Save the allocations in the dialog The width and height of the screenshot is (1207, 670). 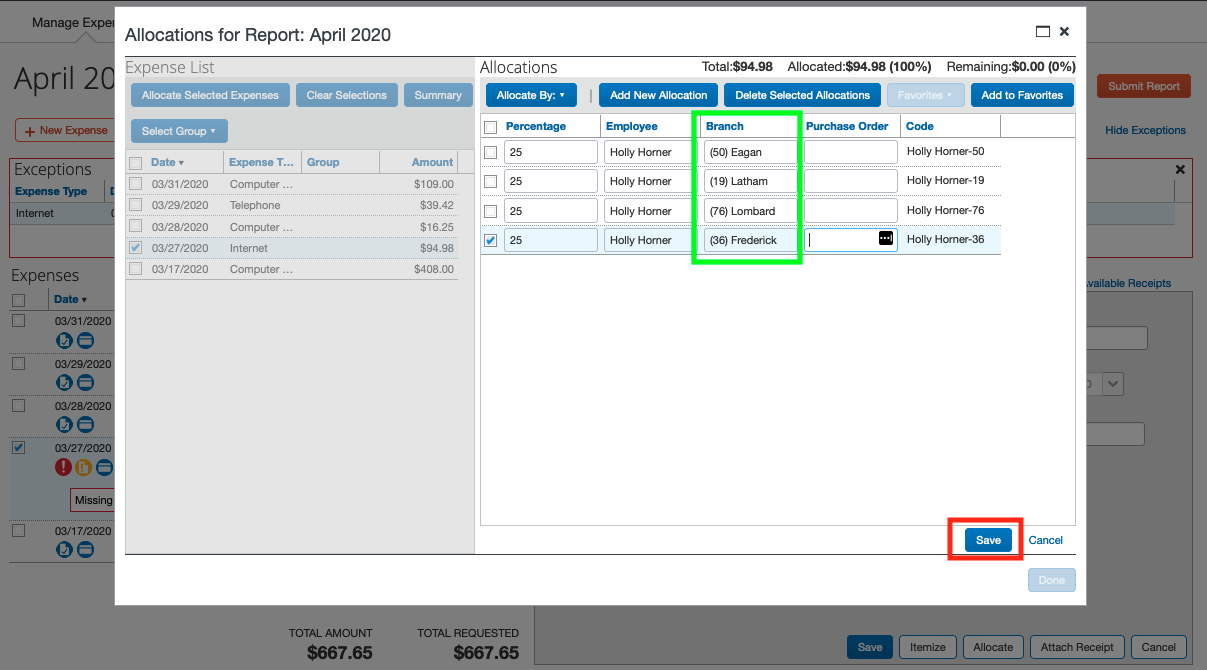[x=988, y=540]
